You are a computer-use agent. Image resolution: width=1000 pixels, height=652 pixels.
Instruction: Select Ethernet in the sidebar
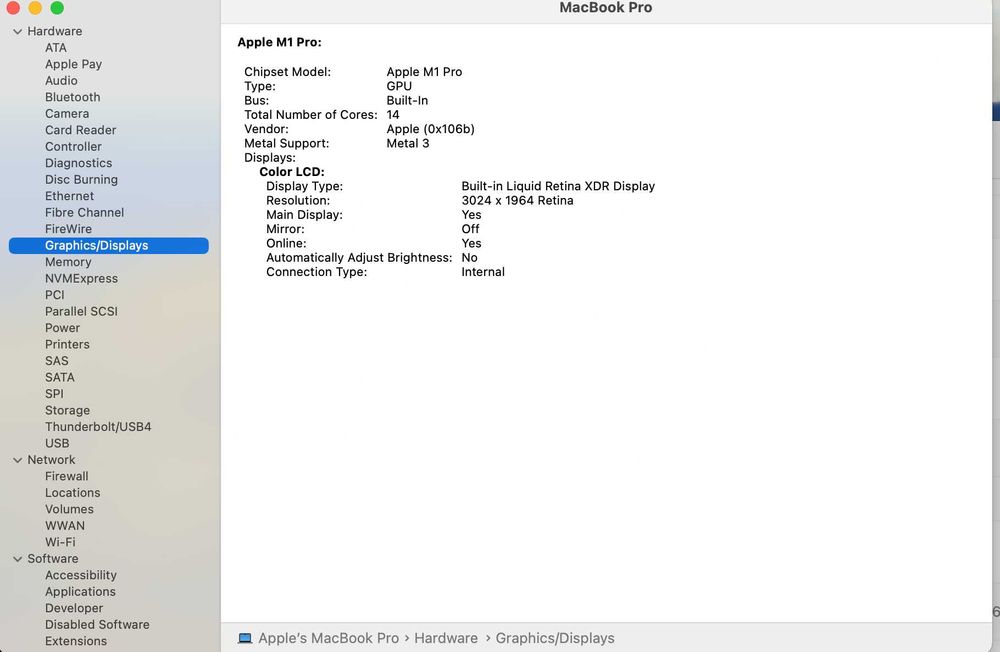70,196
